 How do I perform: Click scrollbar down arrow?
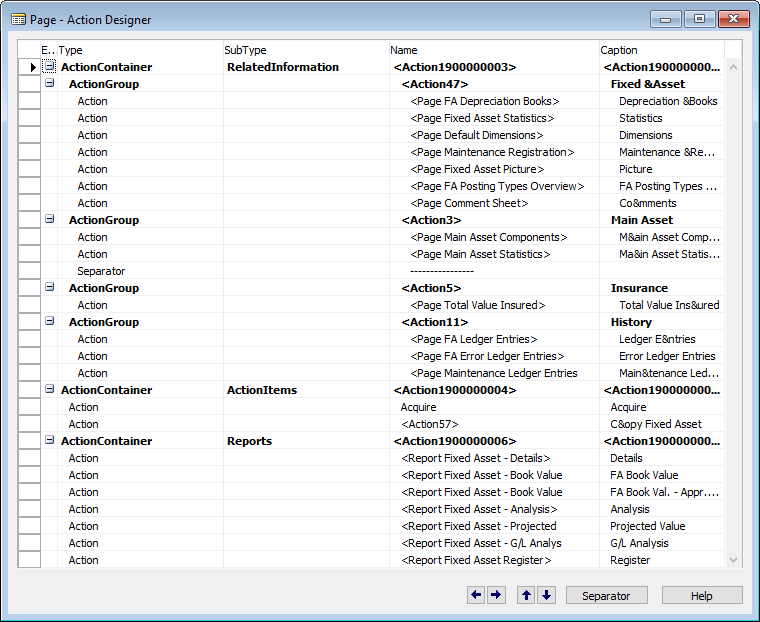click(733, 560)
